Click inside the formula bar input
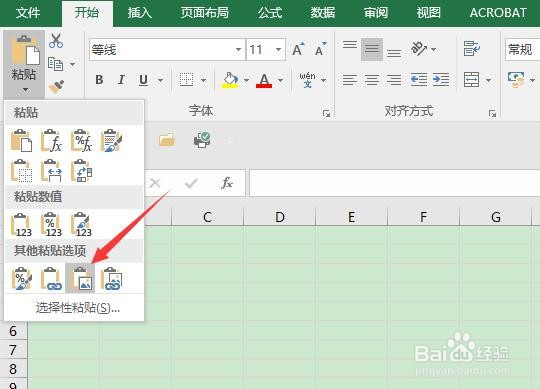Screen dimensions: 540x389 (x=395, y=183)
